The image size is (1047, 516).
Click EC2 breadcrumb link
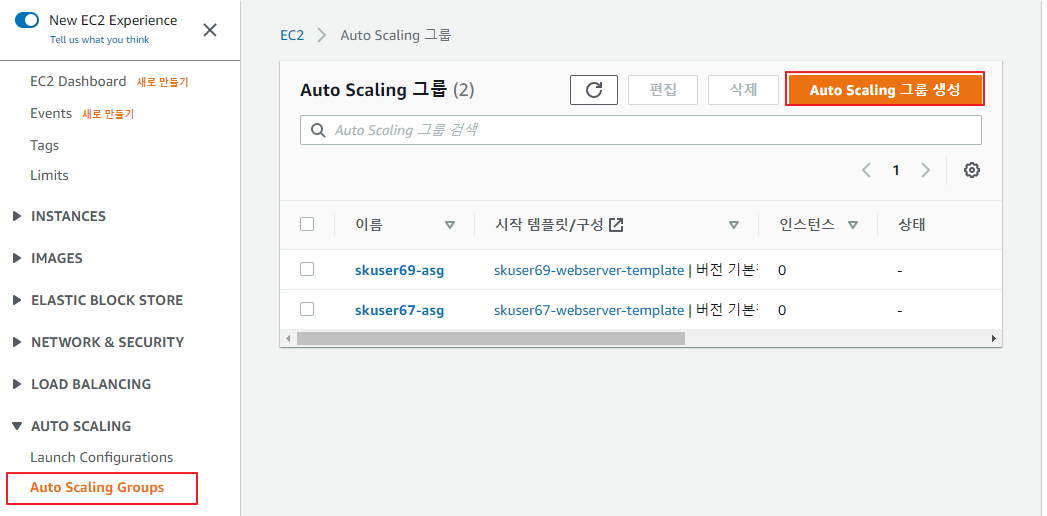click(x=292, y=35)
